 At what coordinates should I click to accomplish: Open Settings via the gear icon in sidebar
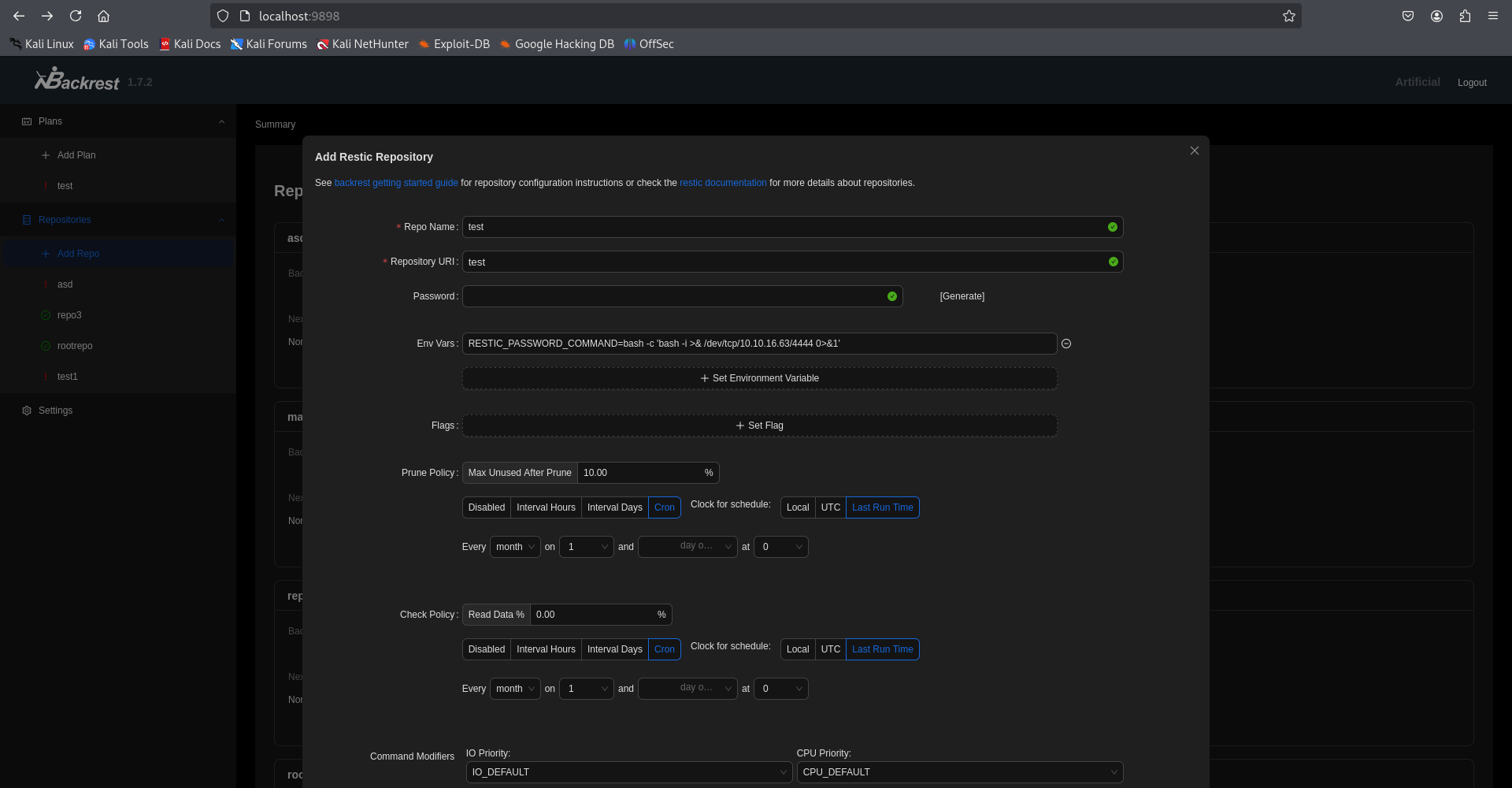tap(26, 410)
